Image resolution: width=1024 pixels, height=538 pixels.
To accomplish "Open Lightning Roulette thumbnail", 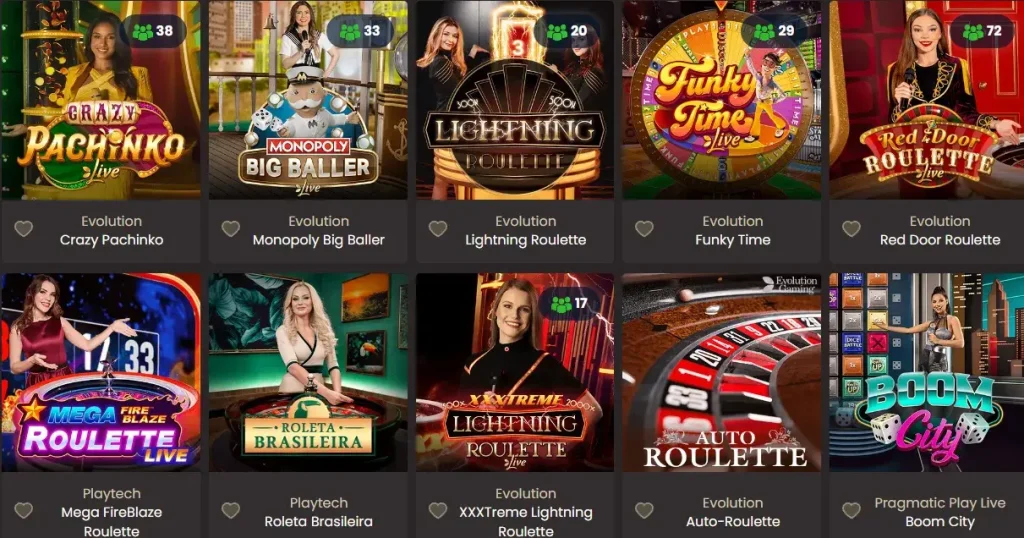I will tap(515, 100).
